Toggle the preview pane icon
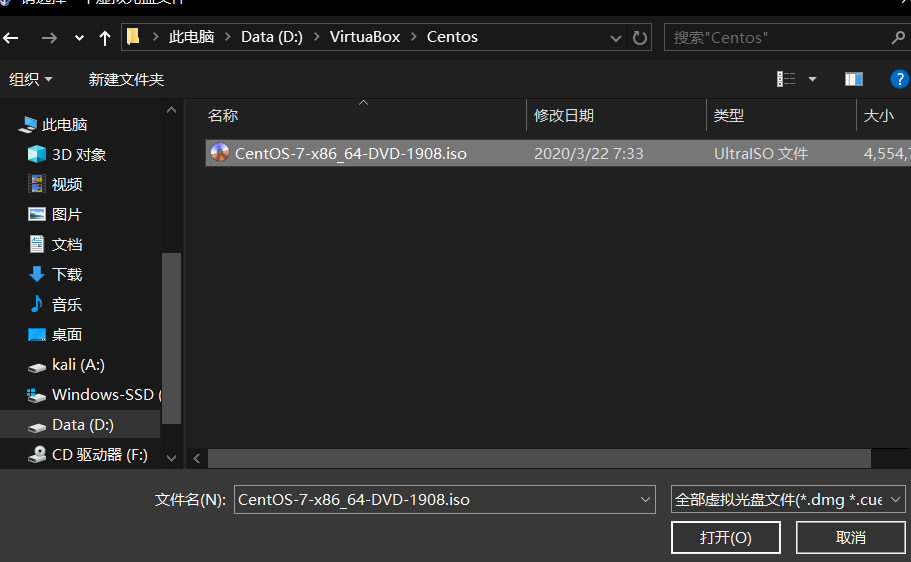The height and width of the screenshot is (562, 911). 853,79
